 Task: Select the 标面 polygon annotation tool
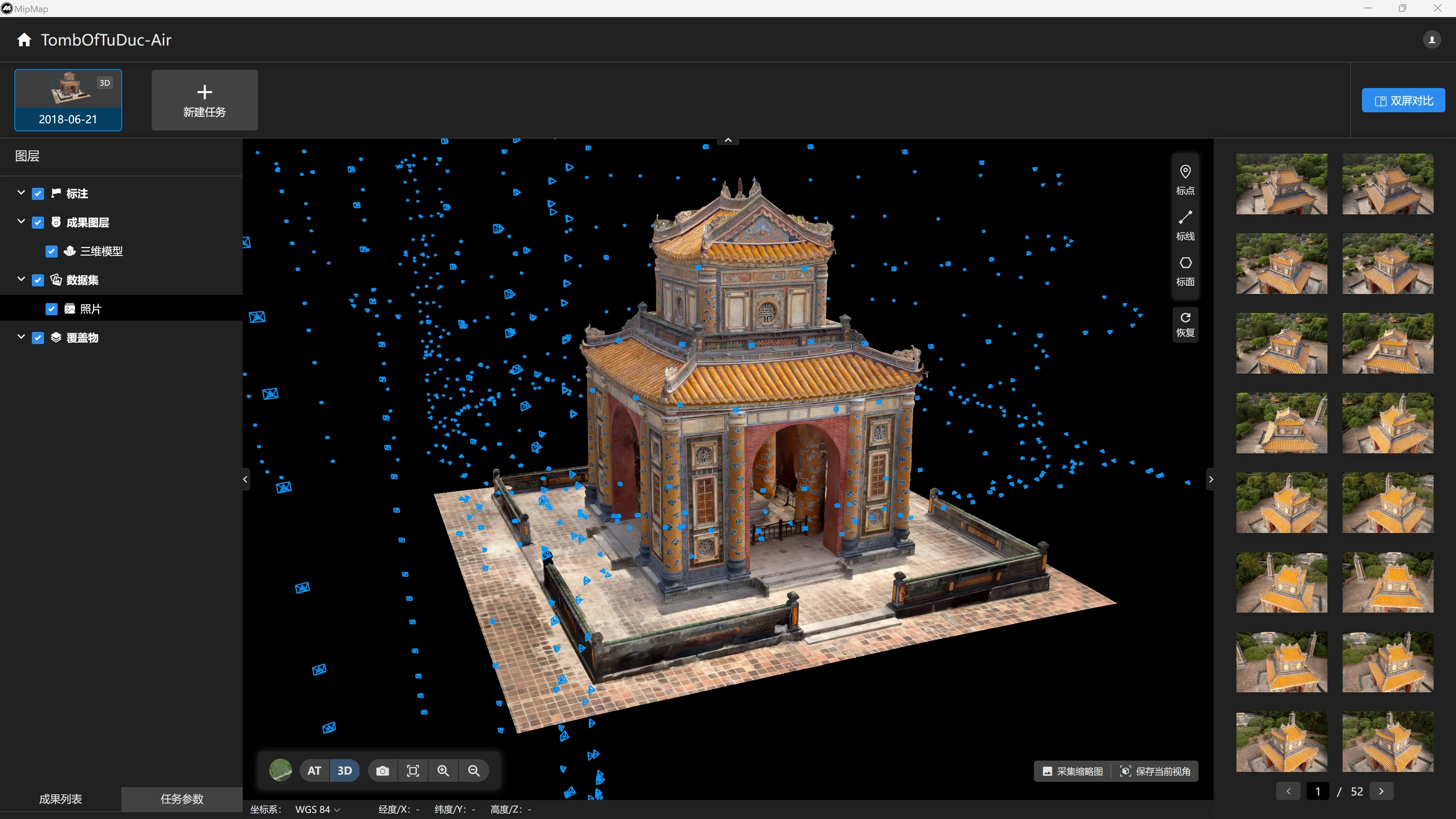1185,270
